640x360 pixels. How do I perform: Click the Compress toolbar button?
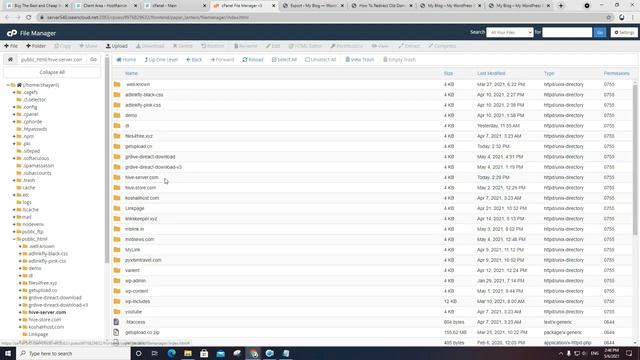442,46
